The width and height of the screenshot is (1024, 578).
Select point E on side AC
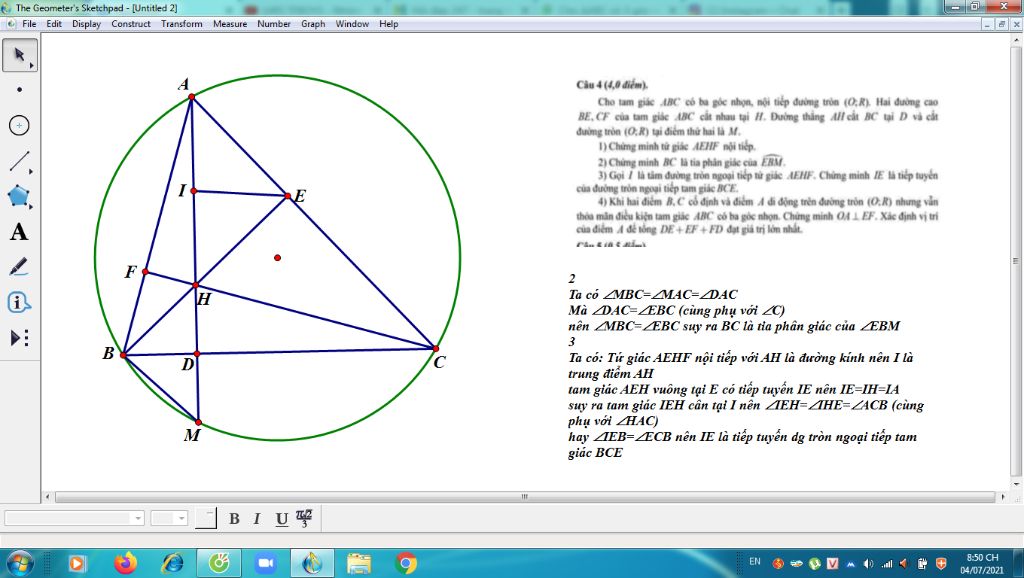[287, 195]
